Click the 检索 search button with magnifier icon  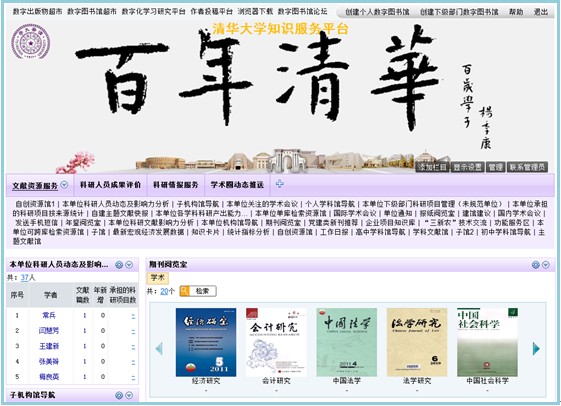[198, 291]
